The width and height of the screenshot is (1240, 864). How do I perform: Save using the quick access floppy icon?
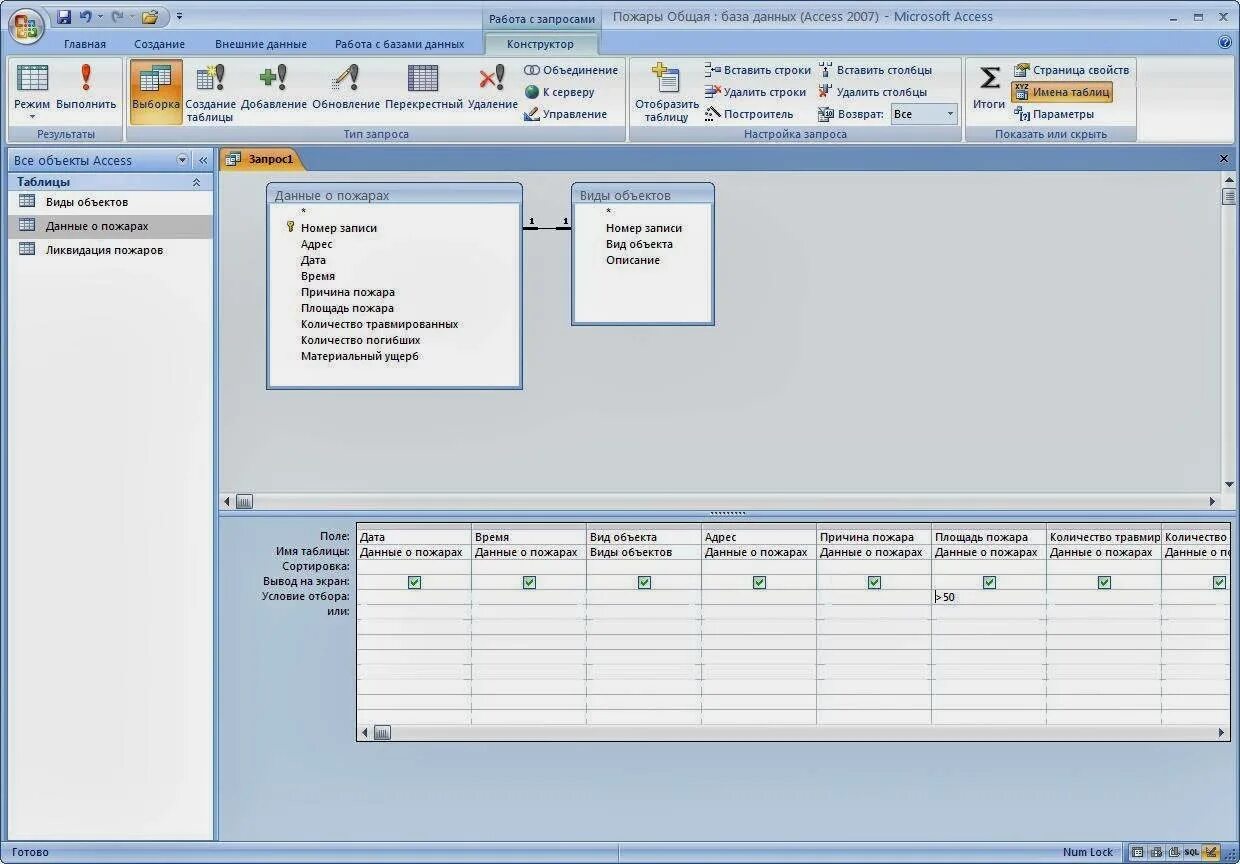click(64, 17)
